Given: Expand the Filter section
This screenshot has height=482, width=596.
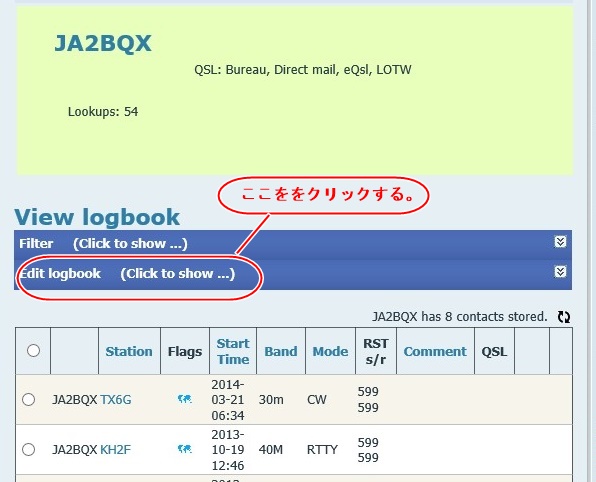Looking at the screenshot, I should [293, 243].
